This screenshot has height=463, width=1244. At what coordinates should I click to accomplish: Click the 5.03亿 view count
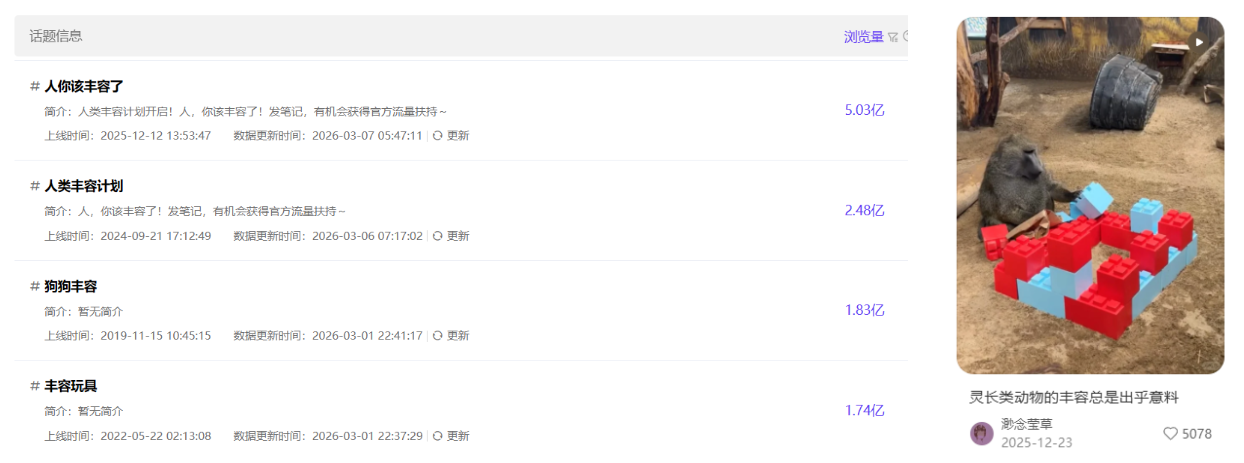(864, 110)
